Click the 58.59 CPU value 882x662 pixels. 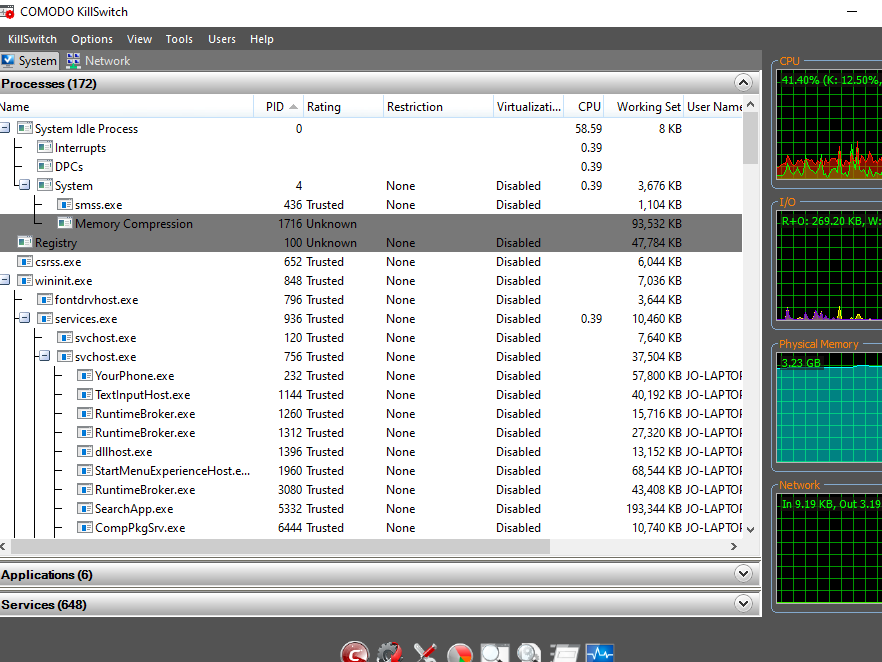(588, 129)
